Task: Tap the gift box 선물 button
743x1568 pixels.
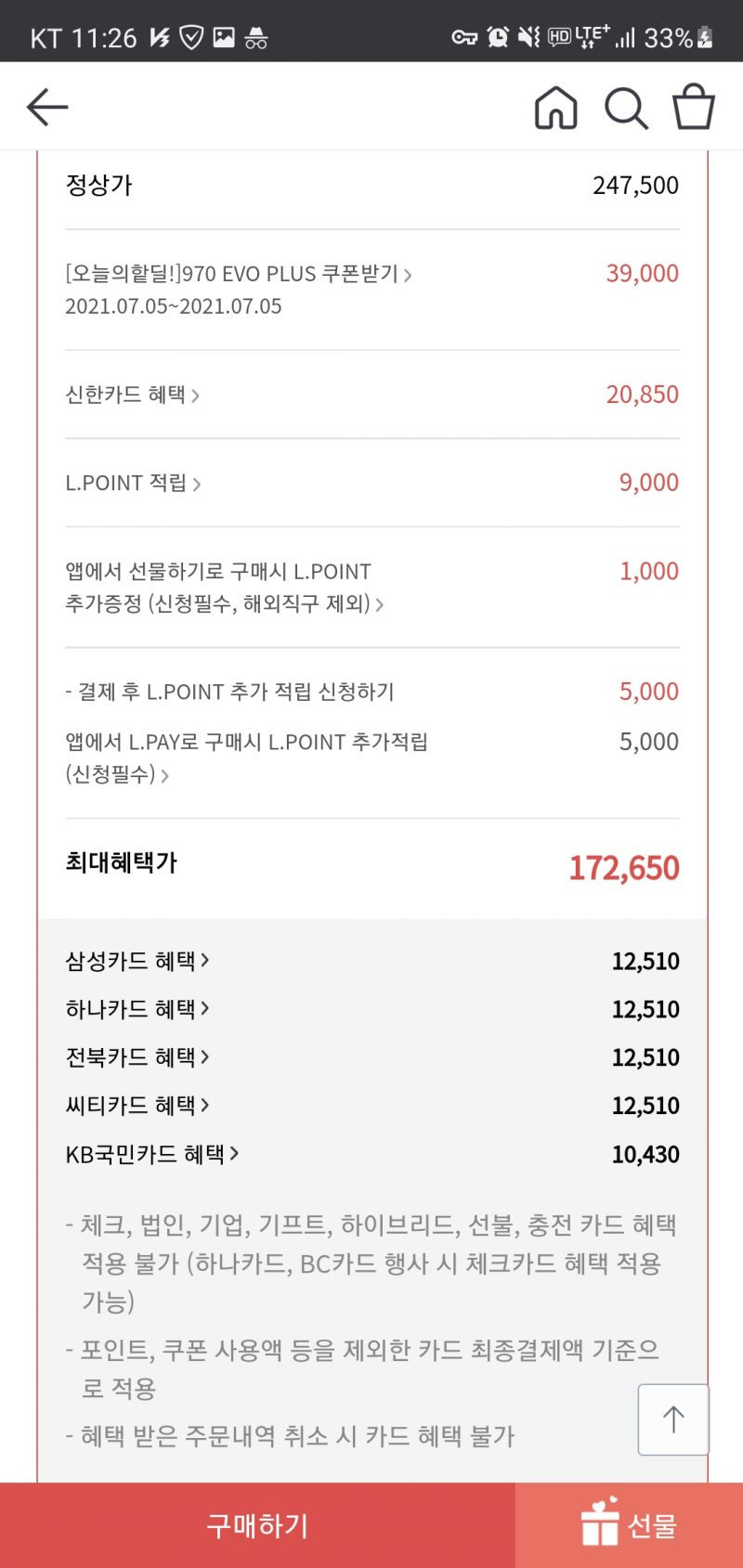Action: tap(629, 1524)
